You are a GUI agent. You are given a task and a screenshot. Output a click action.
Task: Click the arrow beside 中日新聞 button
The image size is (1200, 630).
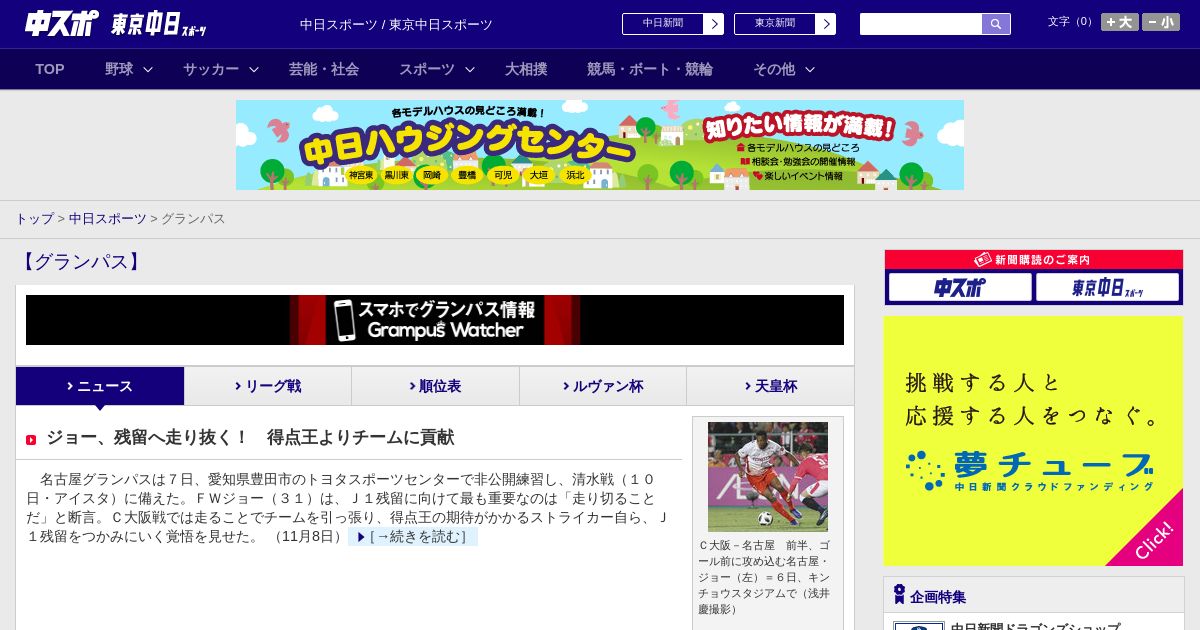point(713,24)
